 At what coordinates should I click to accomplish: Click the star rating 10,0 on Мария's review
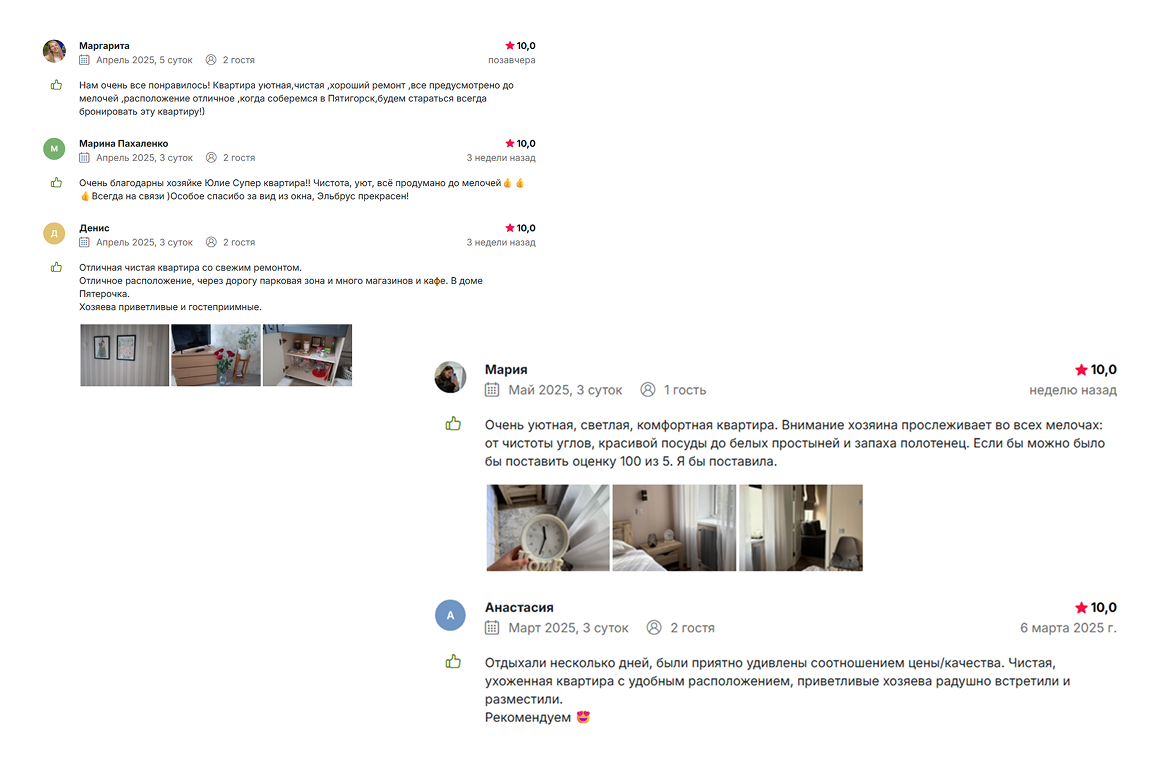[x=1096, y=370]
